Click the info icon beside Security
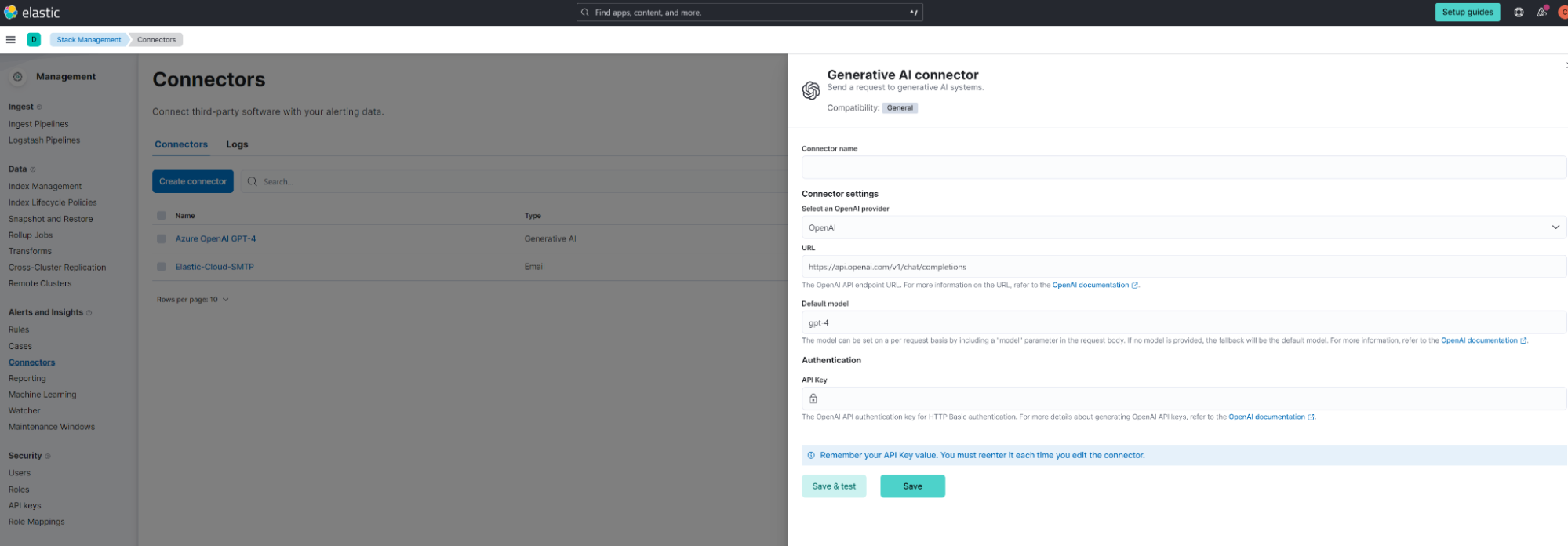1568x546 pixels. (x=48, y=456)
